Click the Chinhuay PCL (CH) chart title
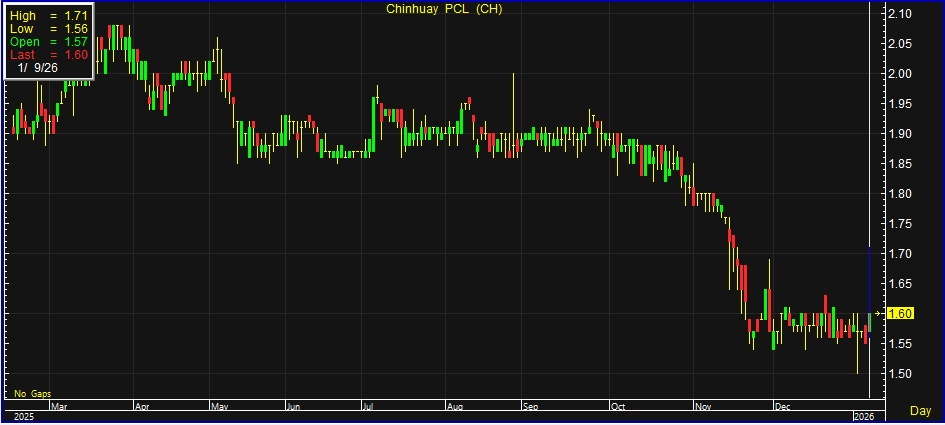945x425 pixels. coord(443,10)
